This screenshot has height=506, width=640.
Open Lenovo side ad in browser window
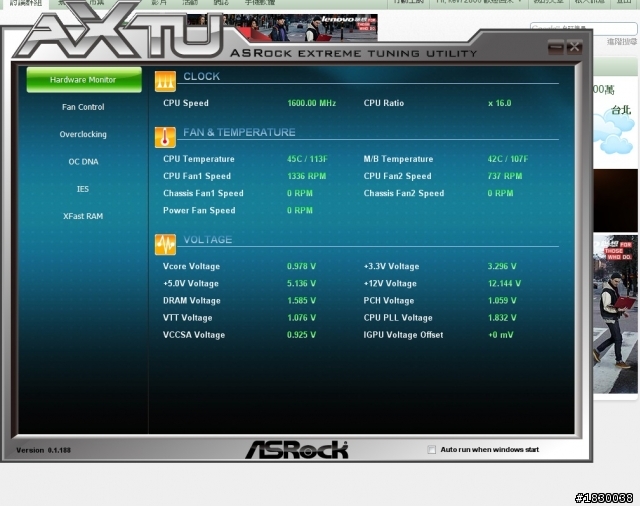click(x=616, y=314)
